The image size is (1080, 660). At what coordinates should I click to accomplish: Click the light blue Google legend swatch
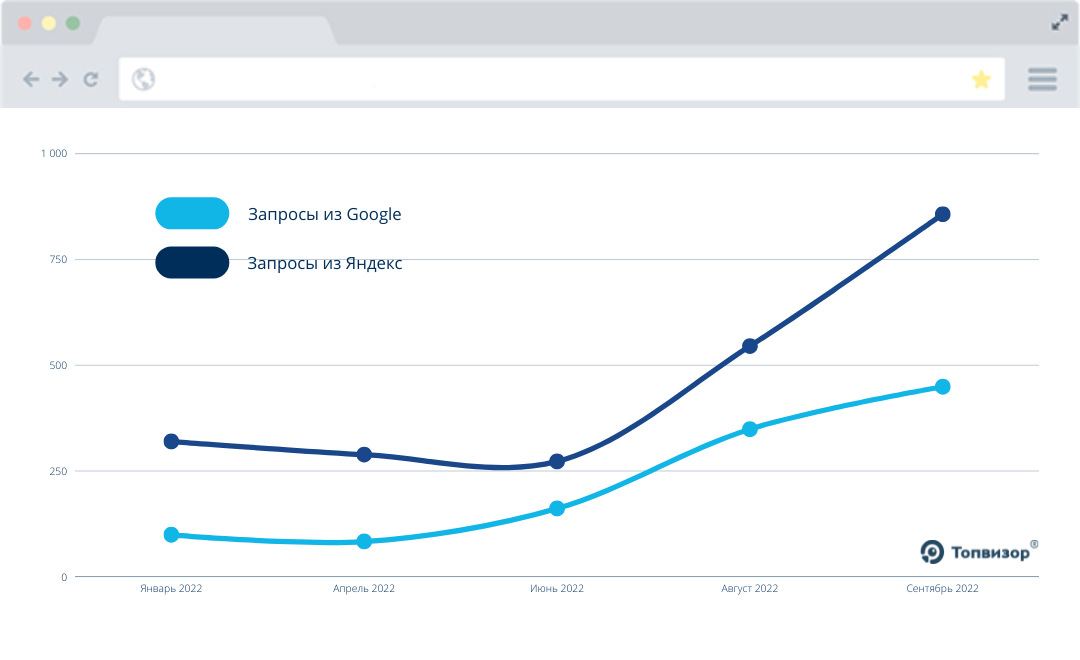(x=192, y=214)
